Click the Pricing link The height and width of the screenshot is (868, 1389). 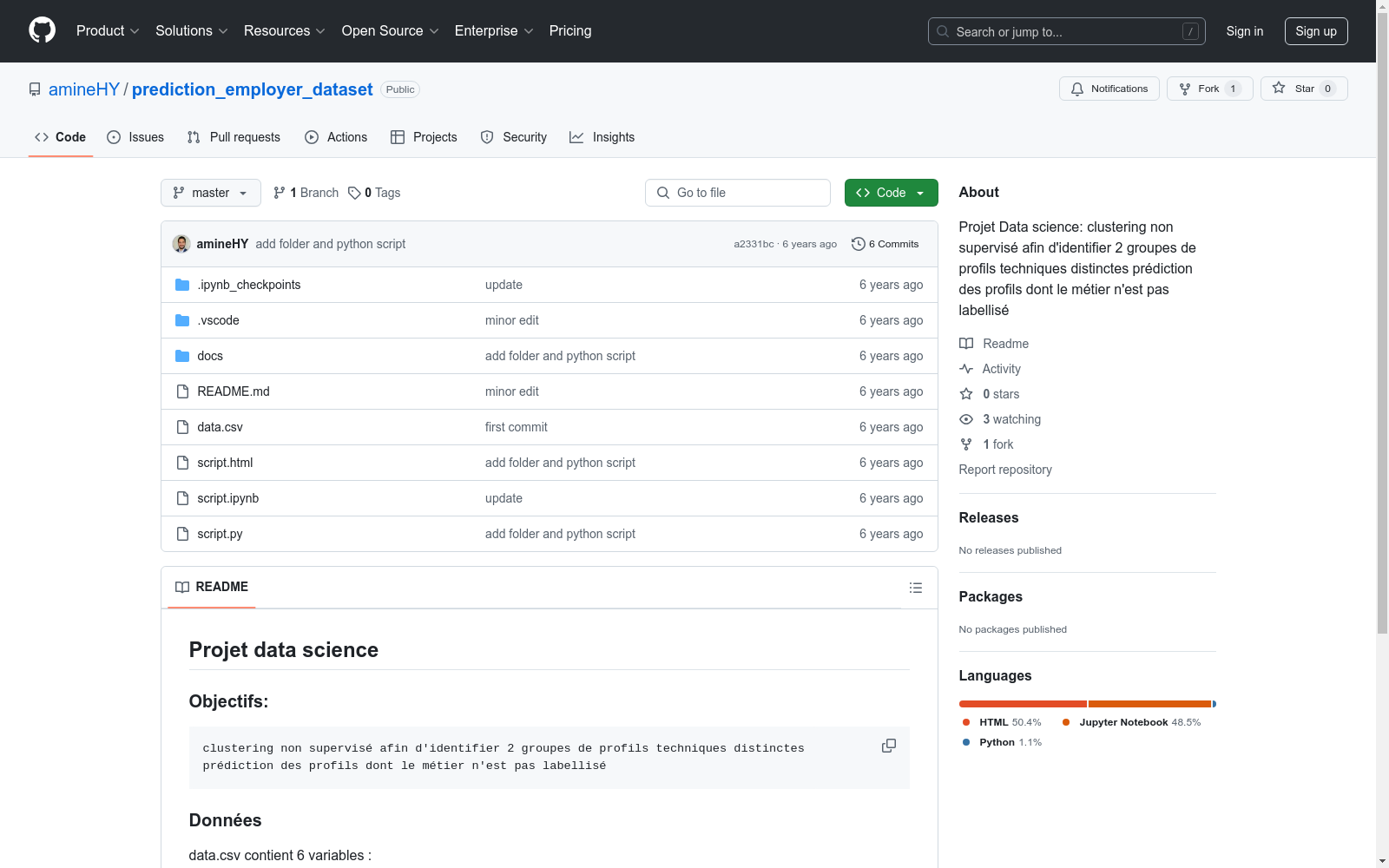[570, 31]
